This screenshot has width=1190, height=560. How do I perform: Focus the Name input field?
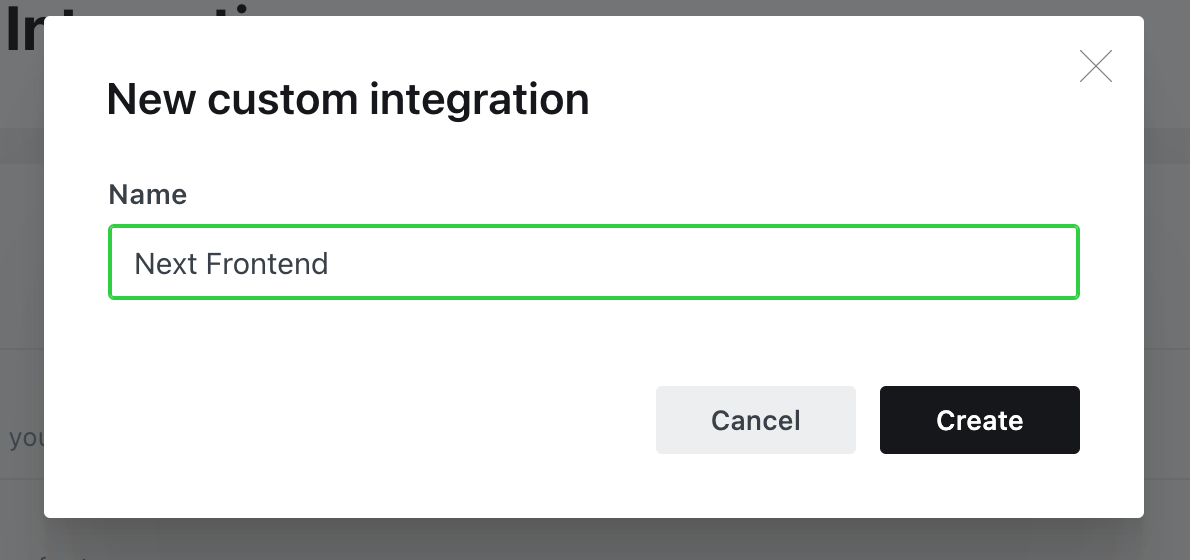[x=593, y=263]
